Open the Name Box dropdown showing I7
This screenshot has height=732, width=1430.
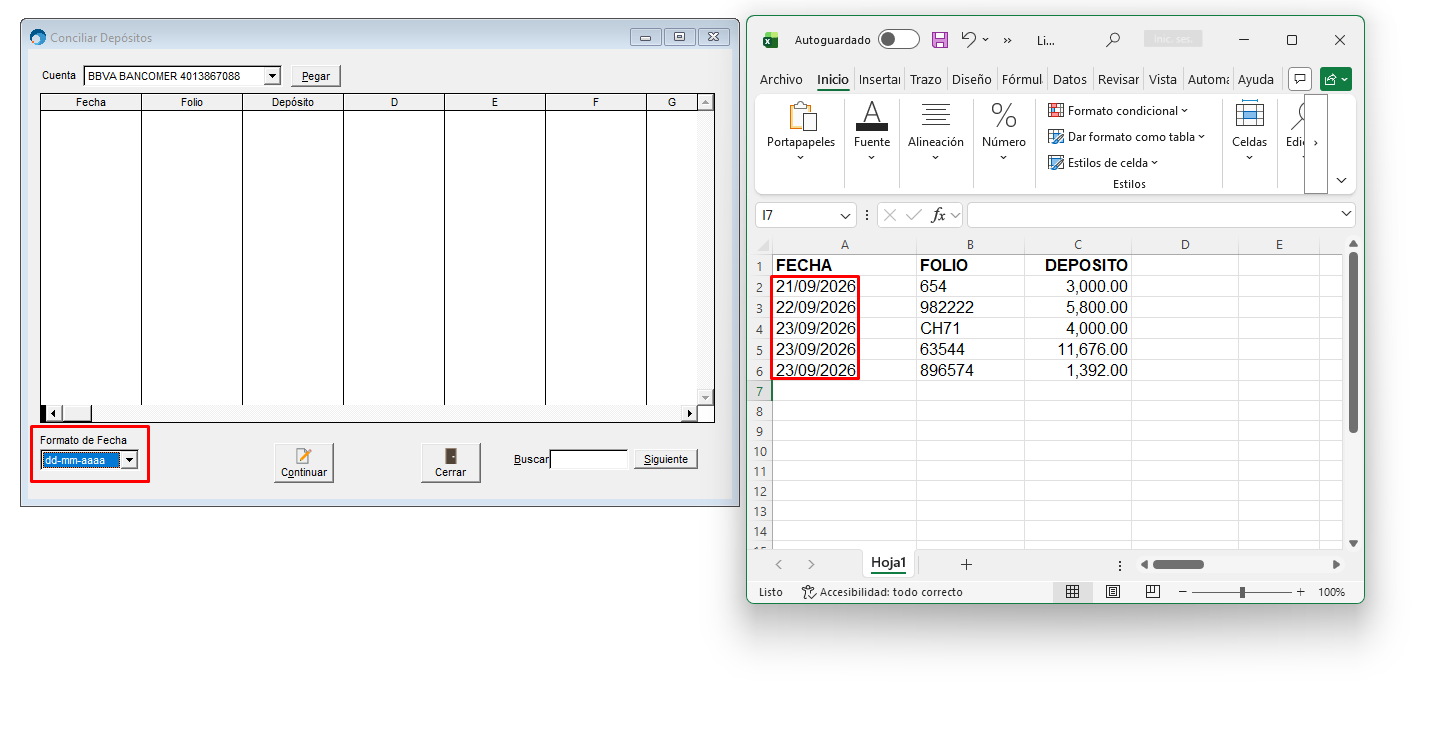click(846, 215)
